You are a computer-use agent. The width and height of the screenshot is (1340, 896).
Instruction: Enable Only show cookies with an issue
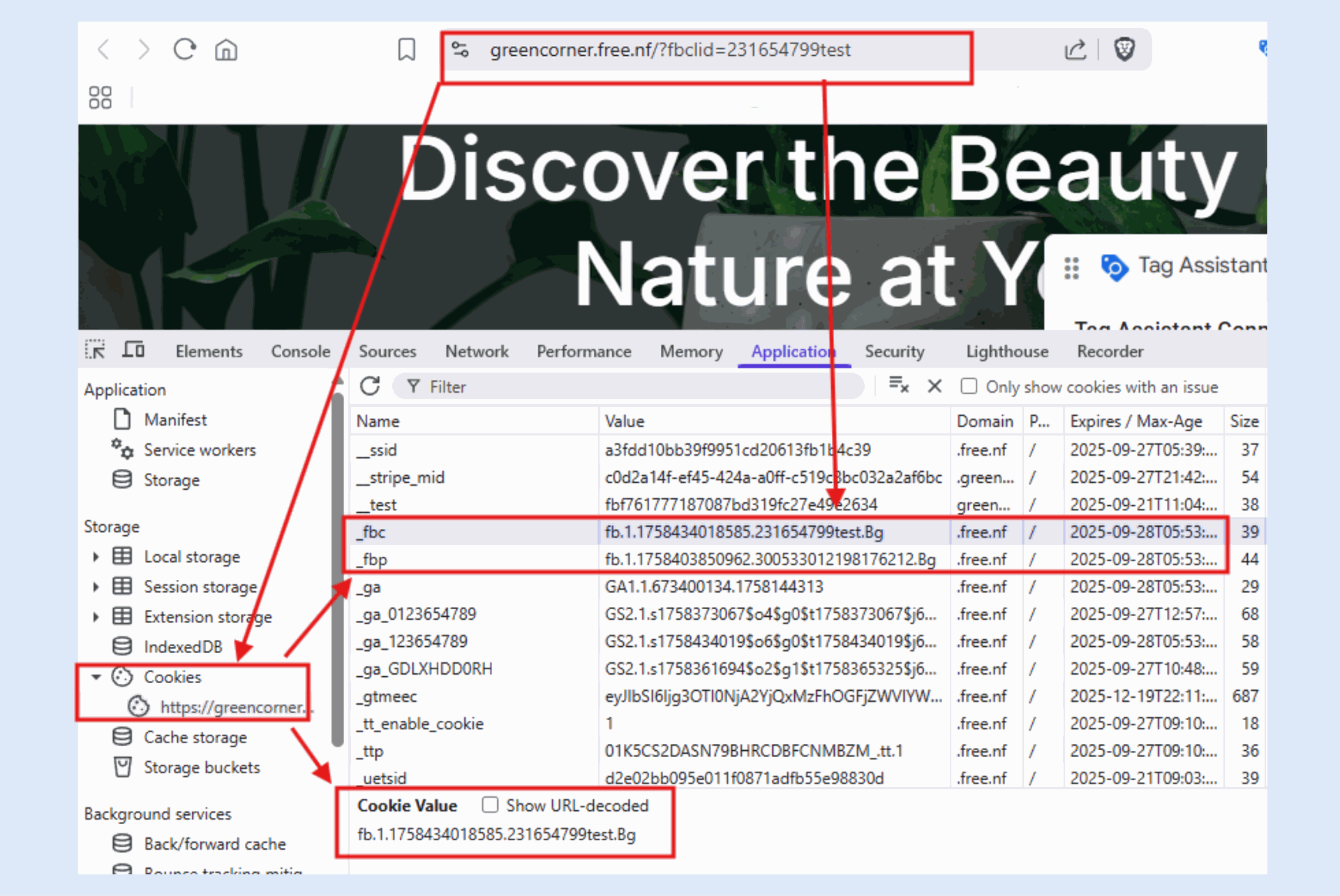click(969, 387)
